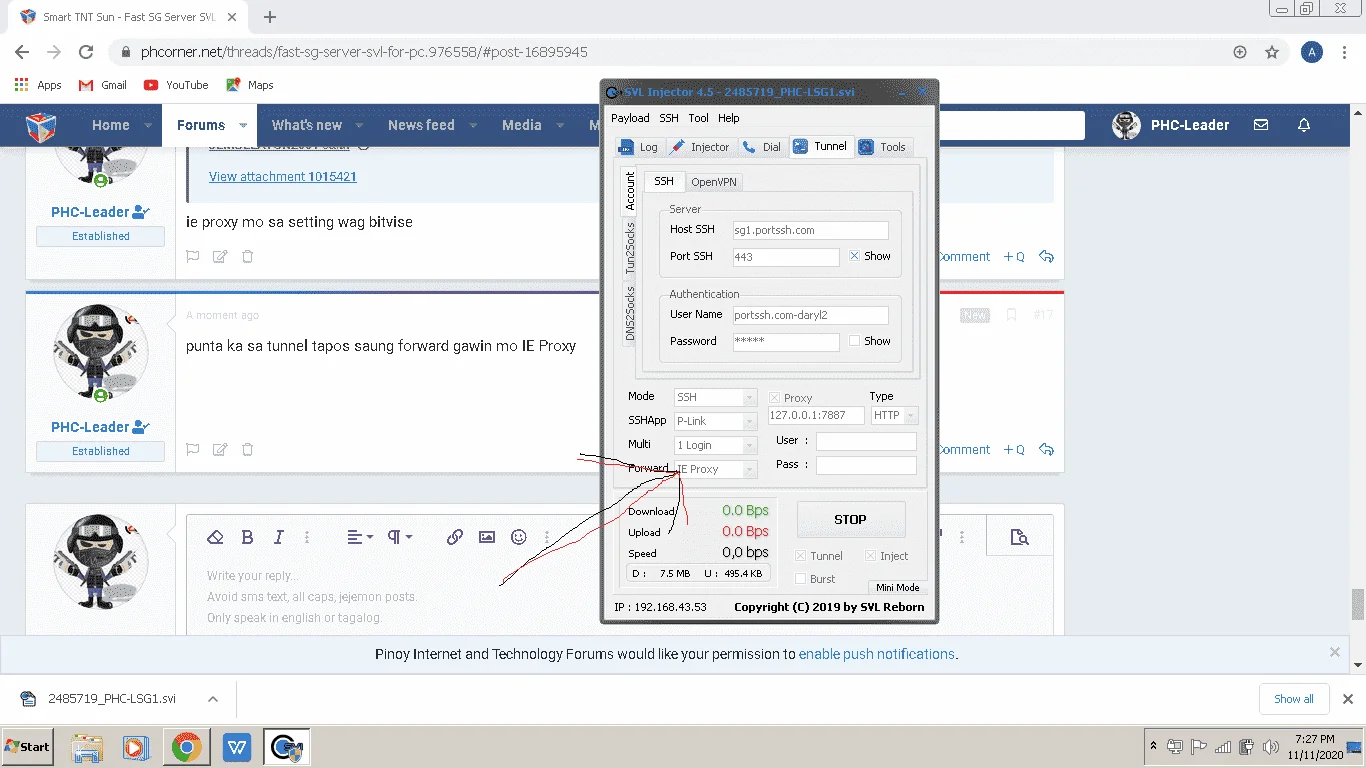Open the Tool menu
1366x768 pixels.
[698, 118]
